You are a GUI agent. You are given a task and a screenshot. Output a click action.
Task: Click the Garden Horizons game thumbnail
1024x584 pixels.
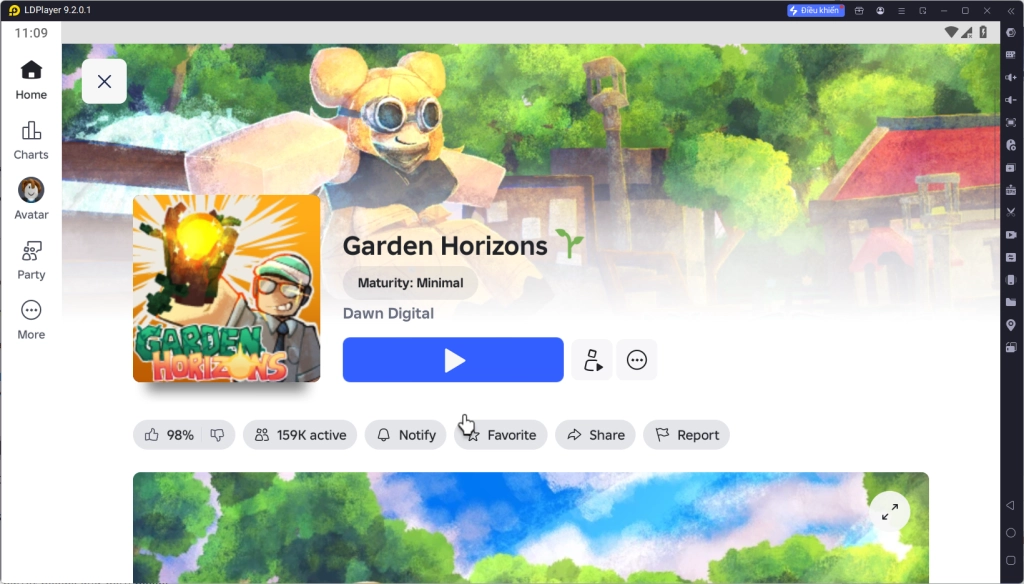226,288
